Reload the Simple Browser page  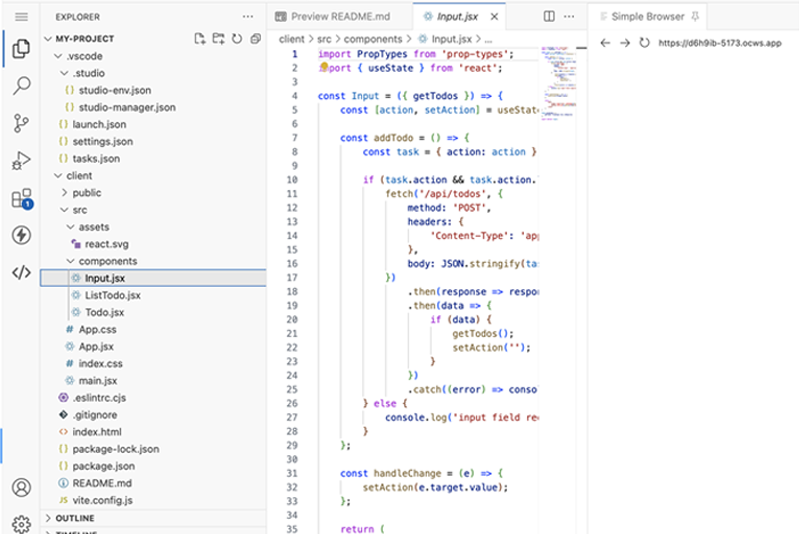(x=645, y=43)
